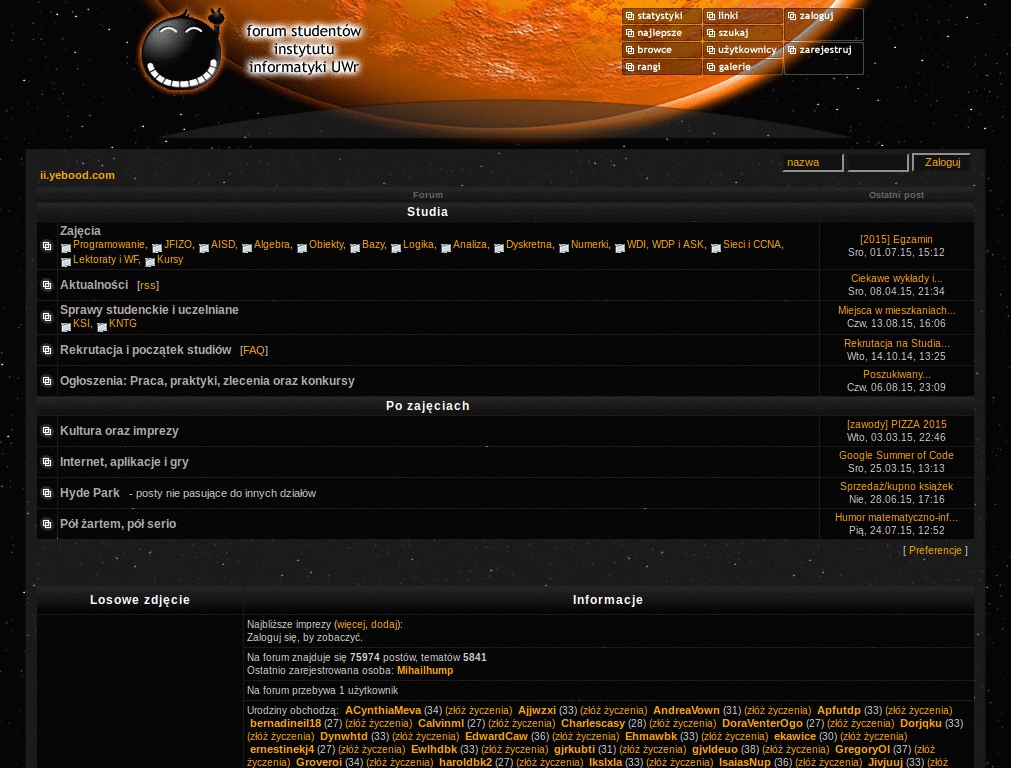Click the icon beside Ogłoszenia: Praca, praktyki

pyautogui.click(x=47, y=381)
